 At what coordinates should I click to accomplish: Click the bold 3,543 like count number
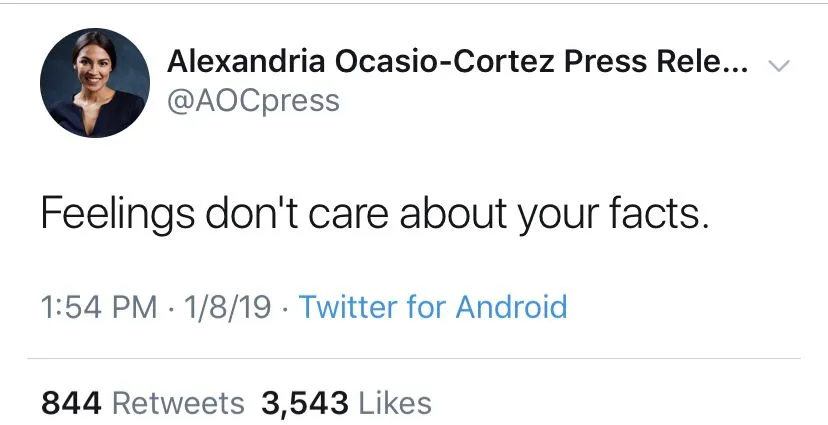(304, 402)
